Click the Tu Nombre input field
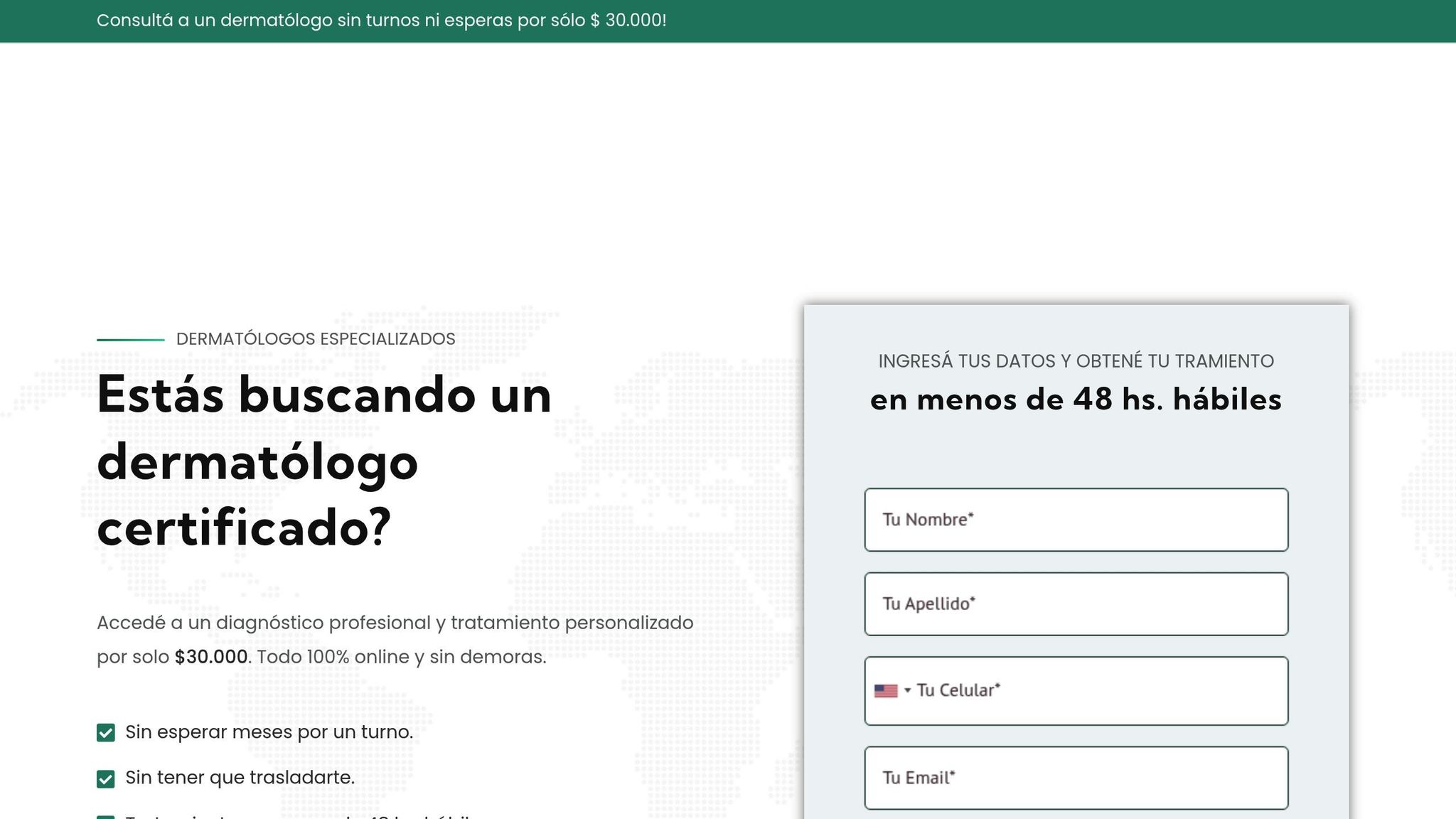The image size is (1456, 819). pyautogui.click(x=1076, y=520)
